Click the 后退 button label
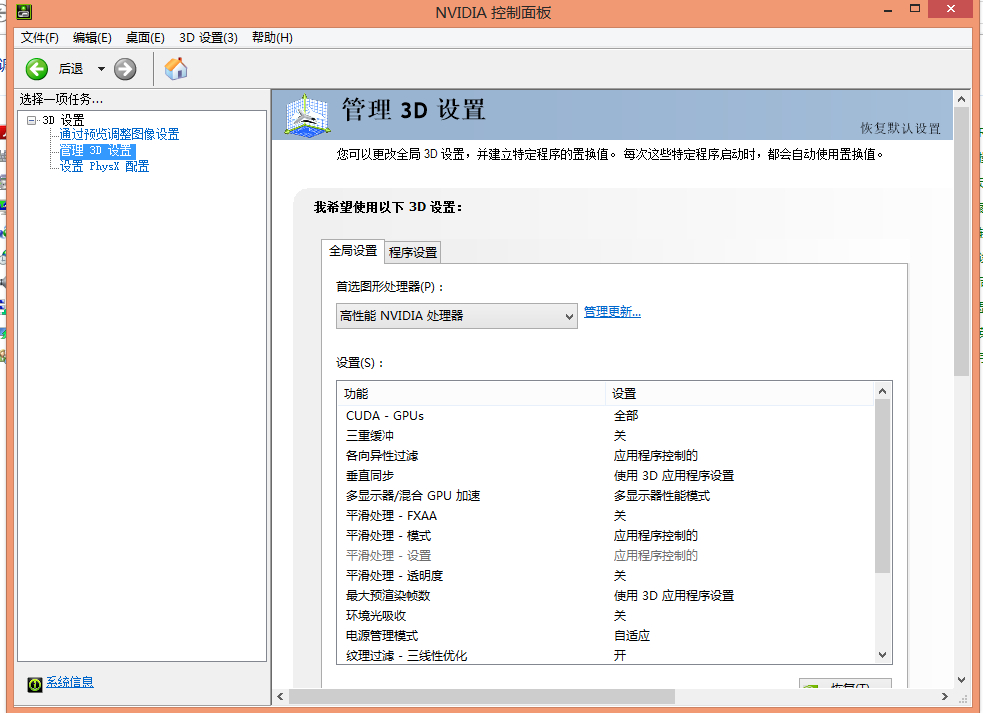Viewport: 983px width, 713px height. (x=71, y=69)
